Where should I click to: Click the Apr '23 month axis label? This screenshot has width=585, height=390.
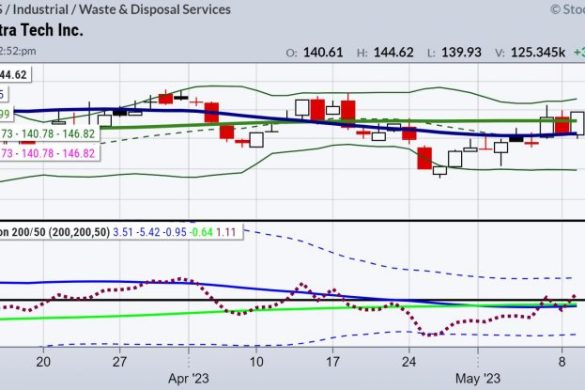pyautogui.click(x=188, y=378)
